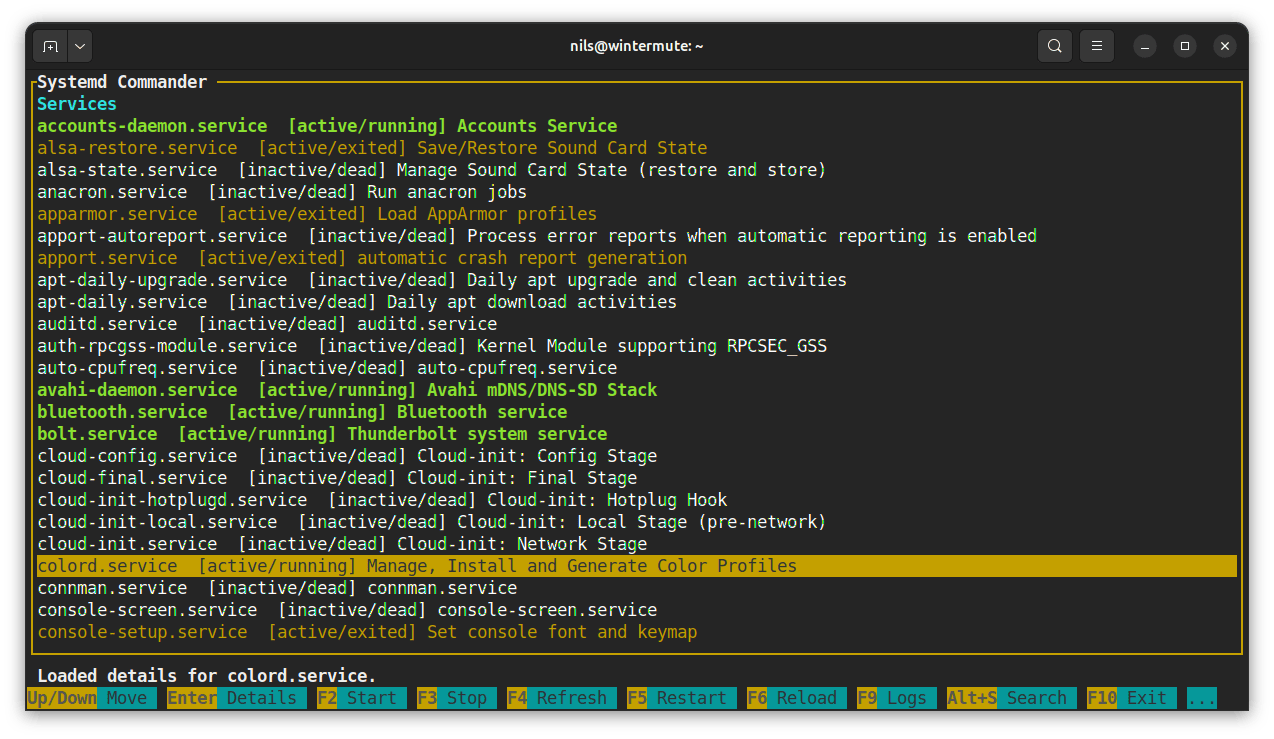Click the ellipsis more-keys footer item
This screenshot has height=739, width=1274.
1202,698
